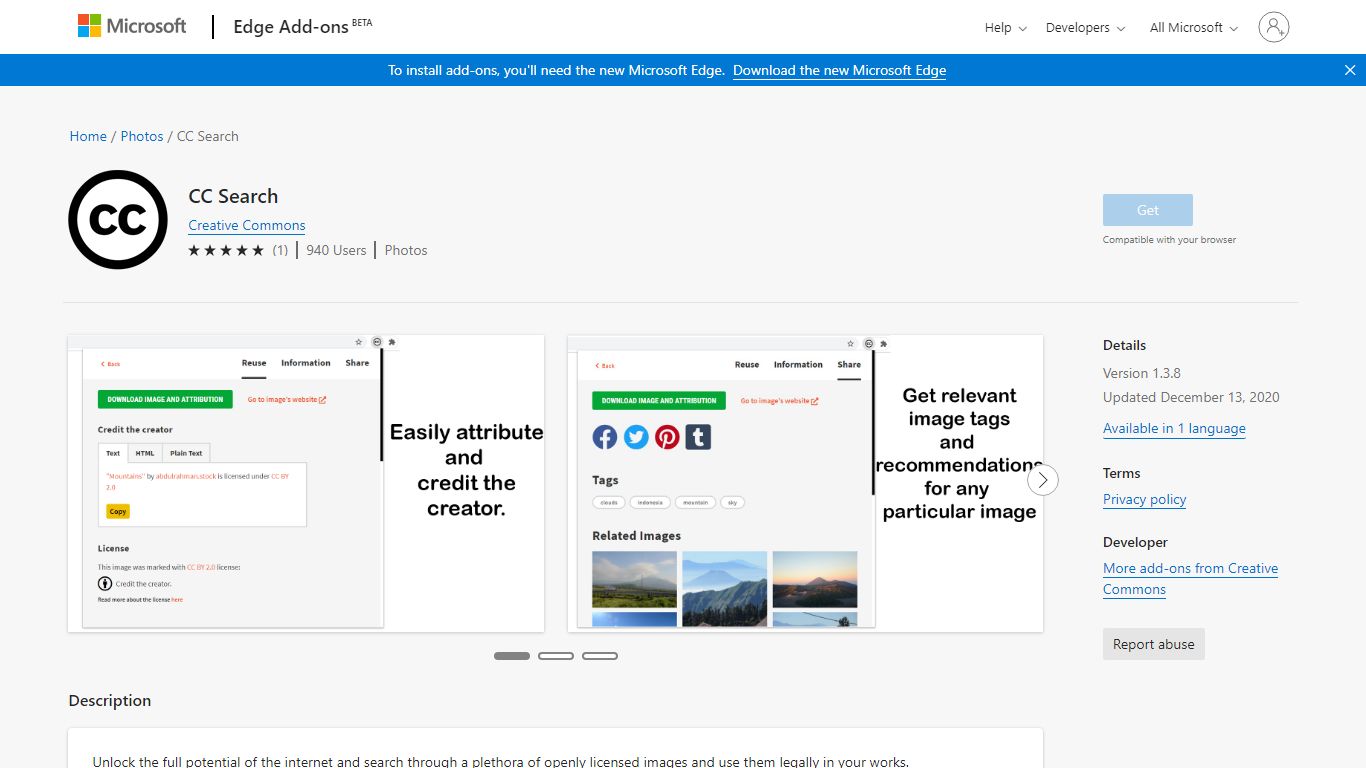Click the Description heading
Screen dimensions: 1366x768
point(110,700)
